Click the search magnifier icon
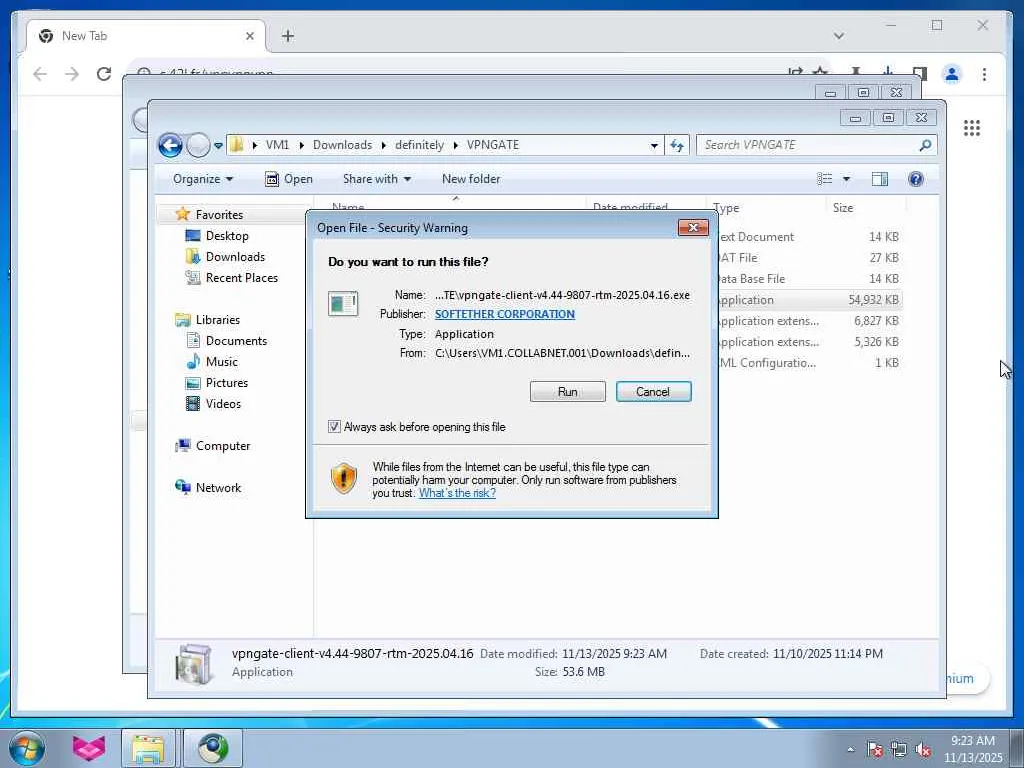The width and height of the screenshot is (1024, 768). coord(925,145)
